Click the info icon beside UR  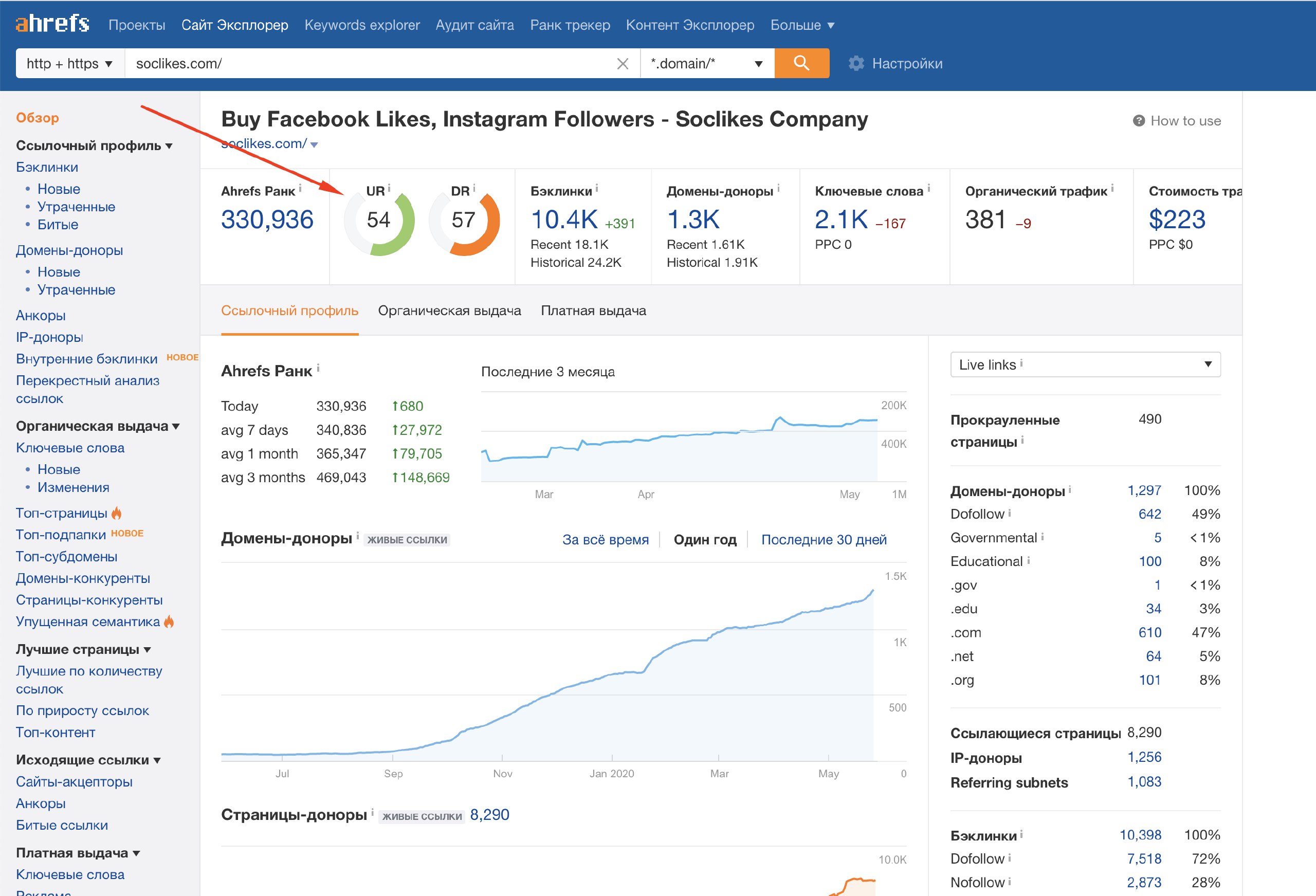[x=389, y=188]
